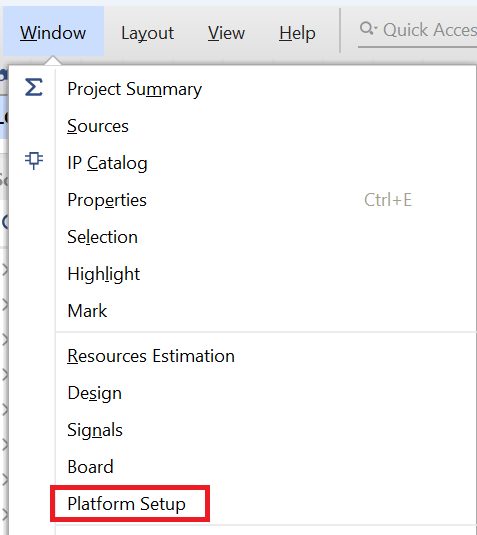Select the IP Catalog menu entry
Screen dimensions: 477x535
pyautogui.click(x=266, y=163)
